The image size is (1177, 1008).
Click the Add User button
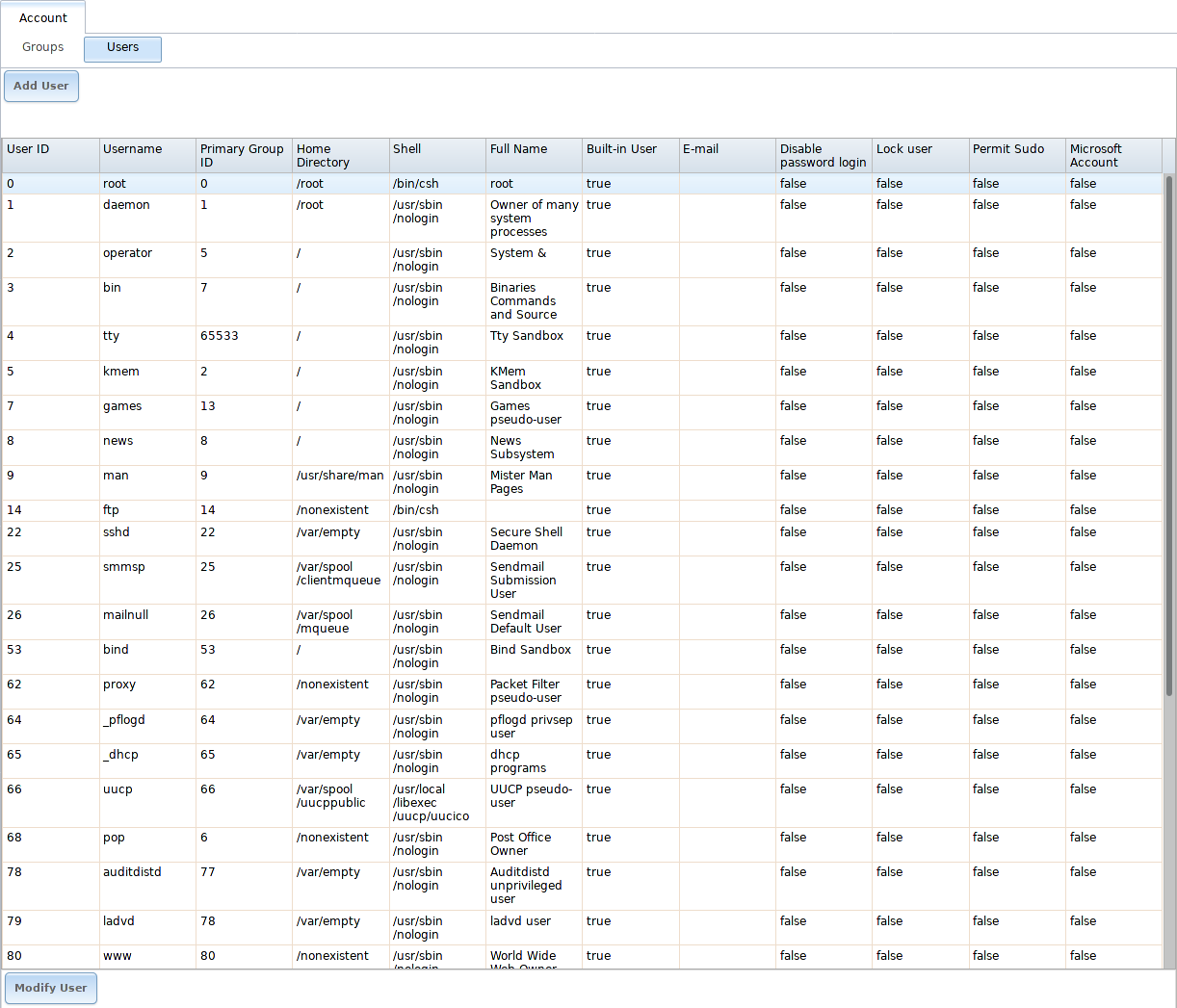[41, 86]
